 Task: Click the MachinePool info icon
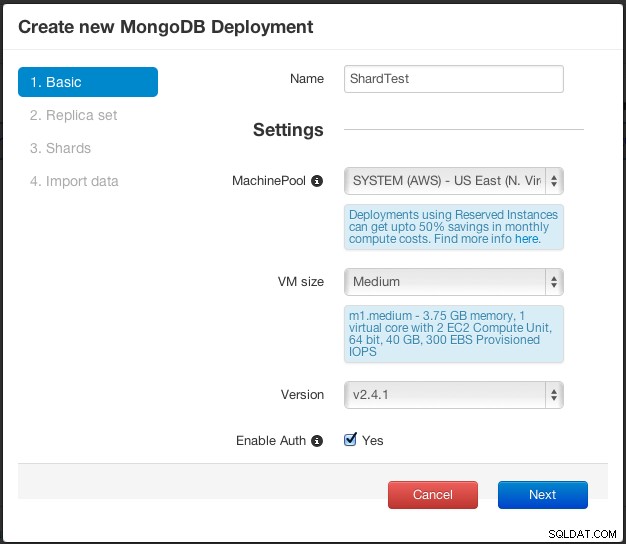(x=317, y=181)
